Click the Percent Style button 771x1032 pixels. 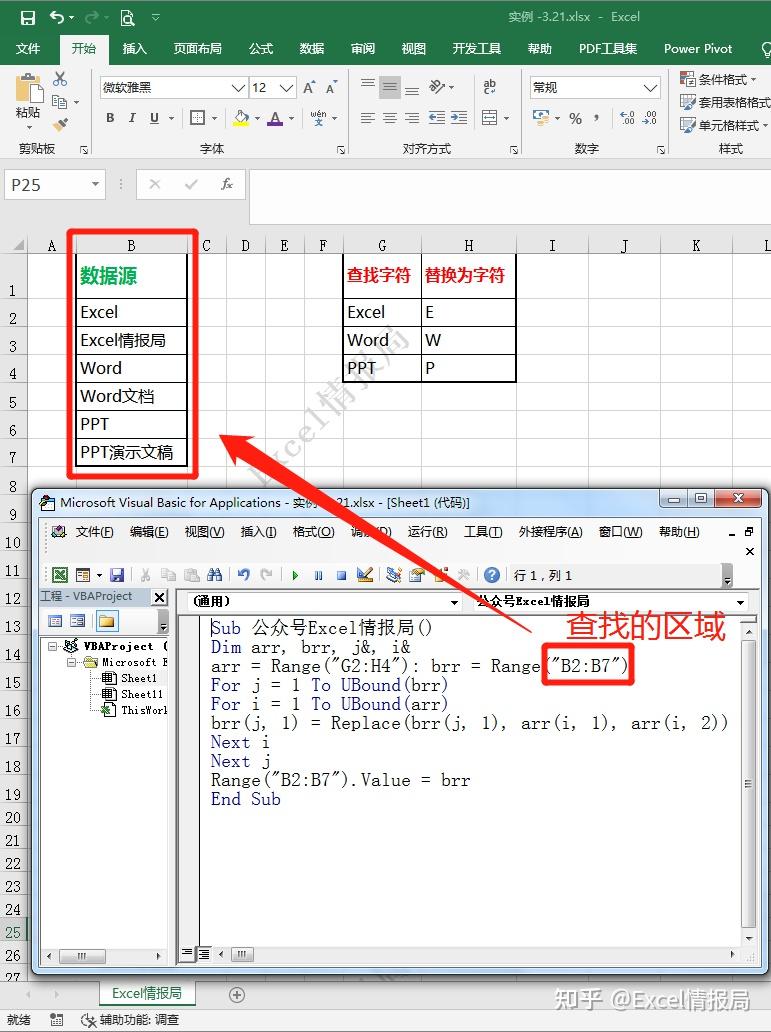click(575, 118)
